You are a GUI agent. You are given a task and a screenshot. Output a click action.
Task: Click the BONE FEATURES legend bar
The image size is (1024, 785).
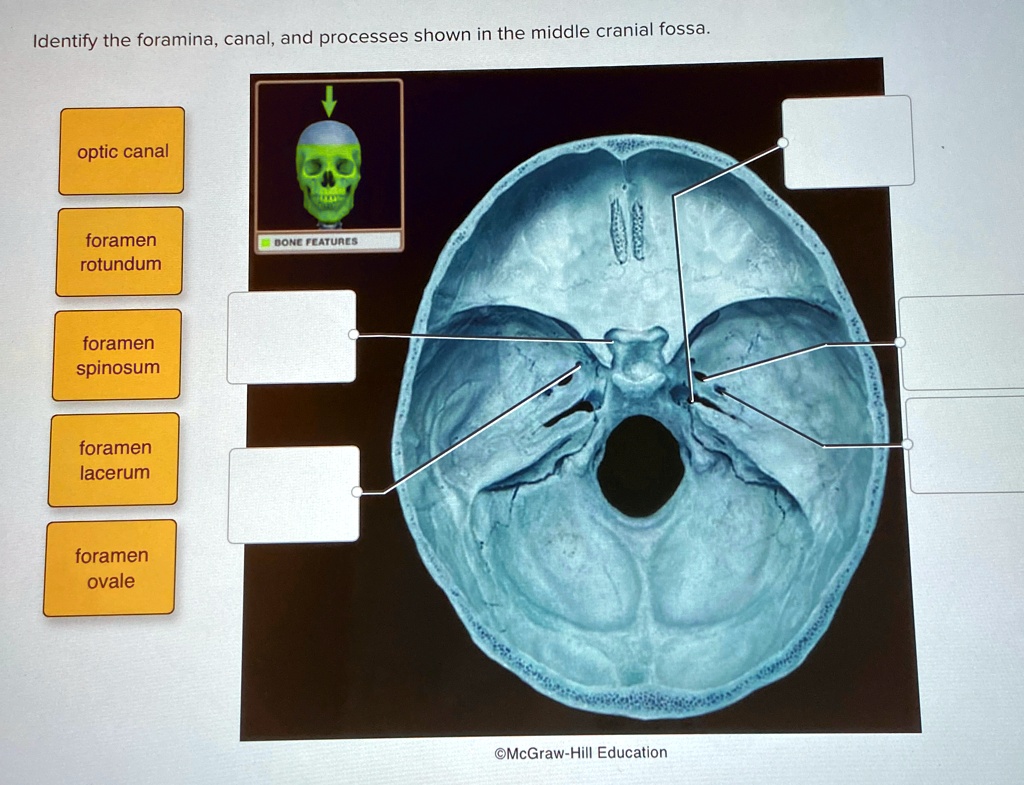point(330,240)
